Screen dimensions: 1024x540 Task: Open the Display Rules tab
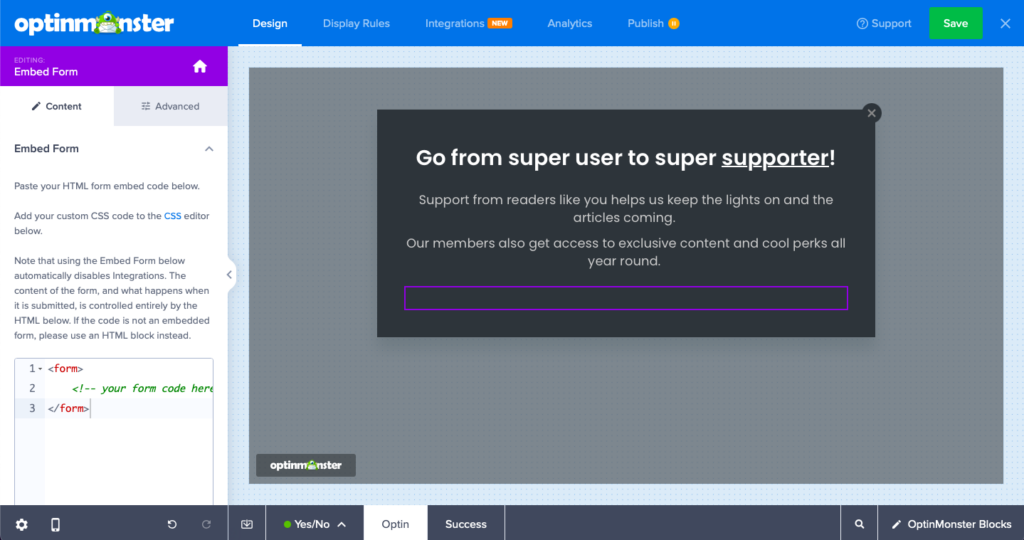(356, 24)
